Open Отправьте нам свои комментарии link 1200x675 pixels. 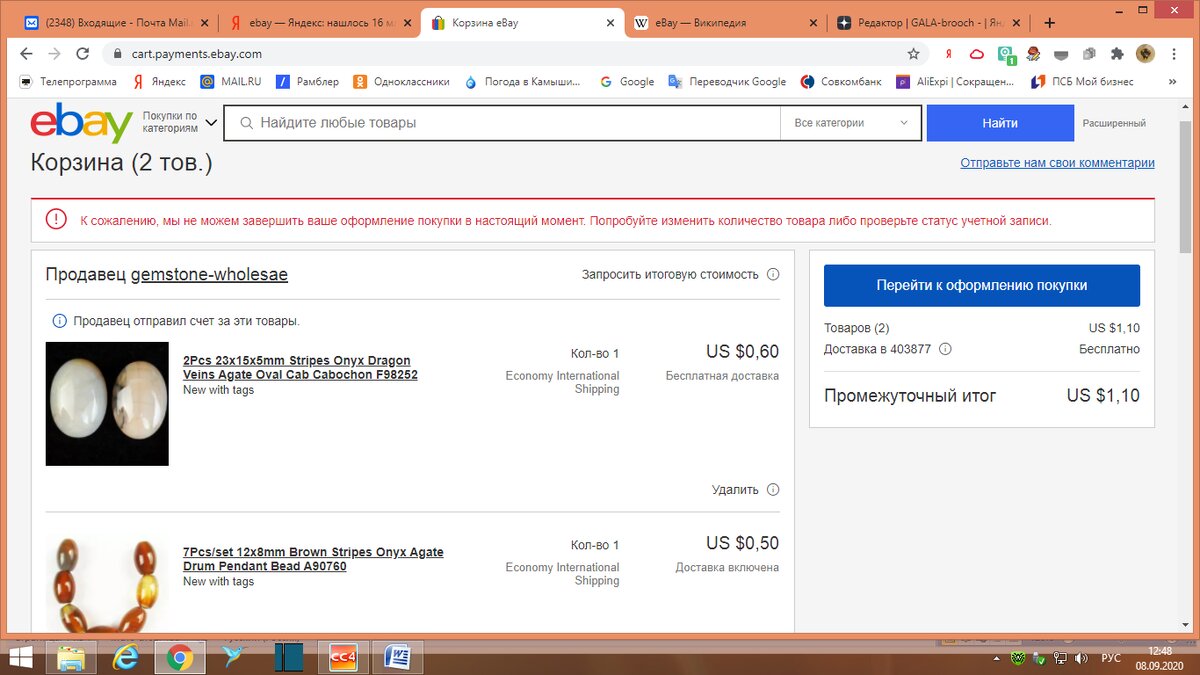tap(1057, 163)
